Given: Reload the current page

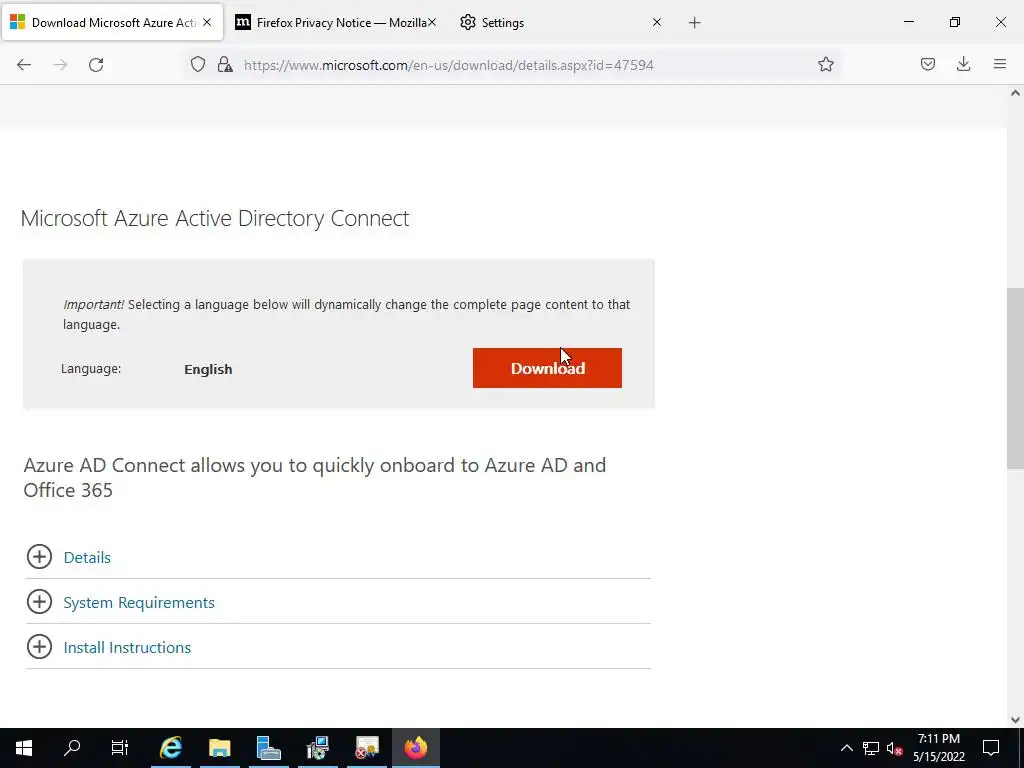Looking at the screenshot, I should pyautogui.click(x=96, y=65).
